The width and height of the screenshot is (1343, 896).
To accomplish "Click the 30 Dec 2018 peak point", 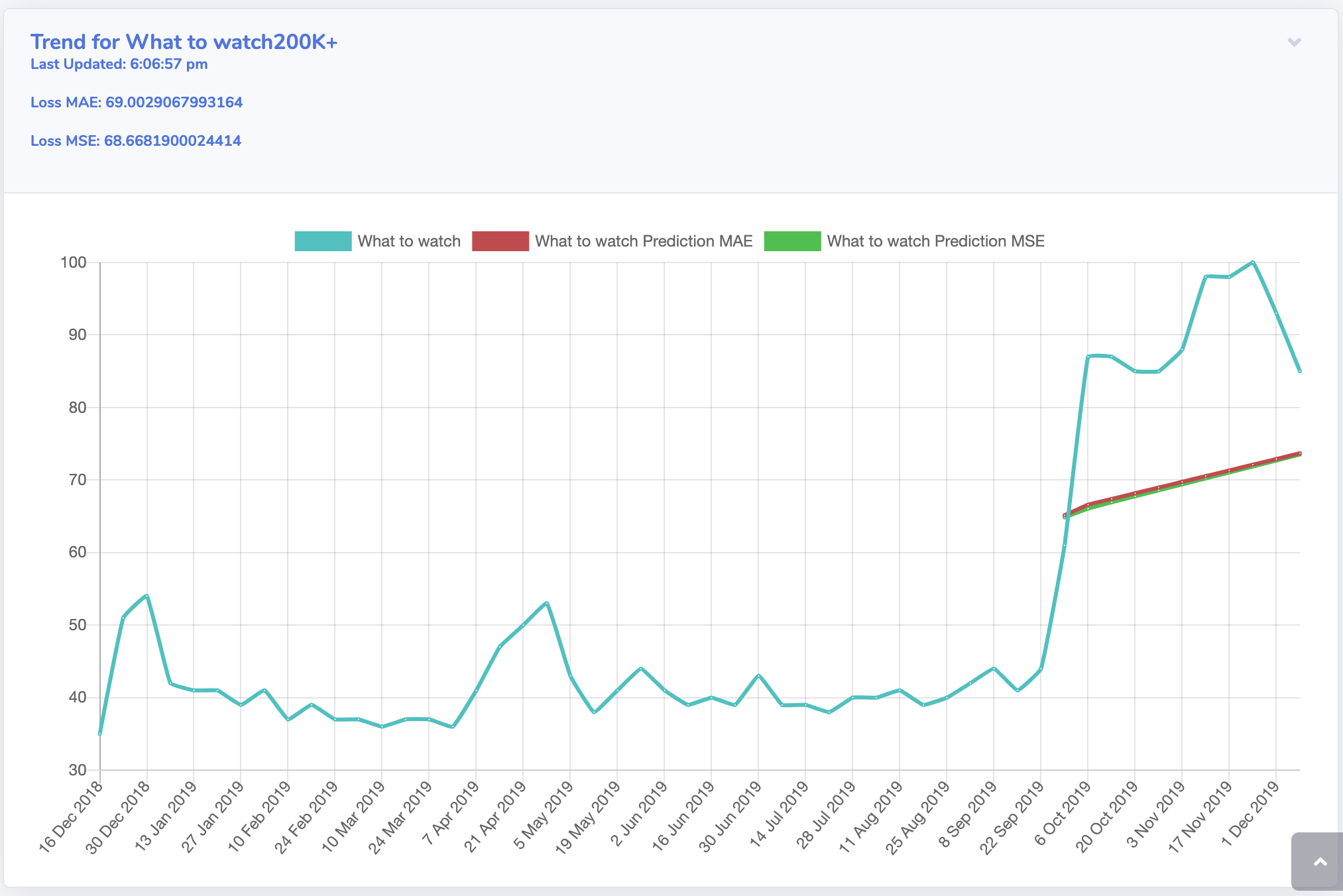I will coord(146,595).
